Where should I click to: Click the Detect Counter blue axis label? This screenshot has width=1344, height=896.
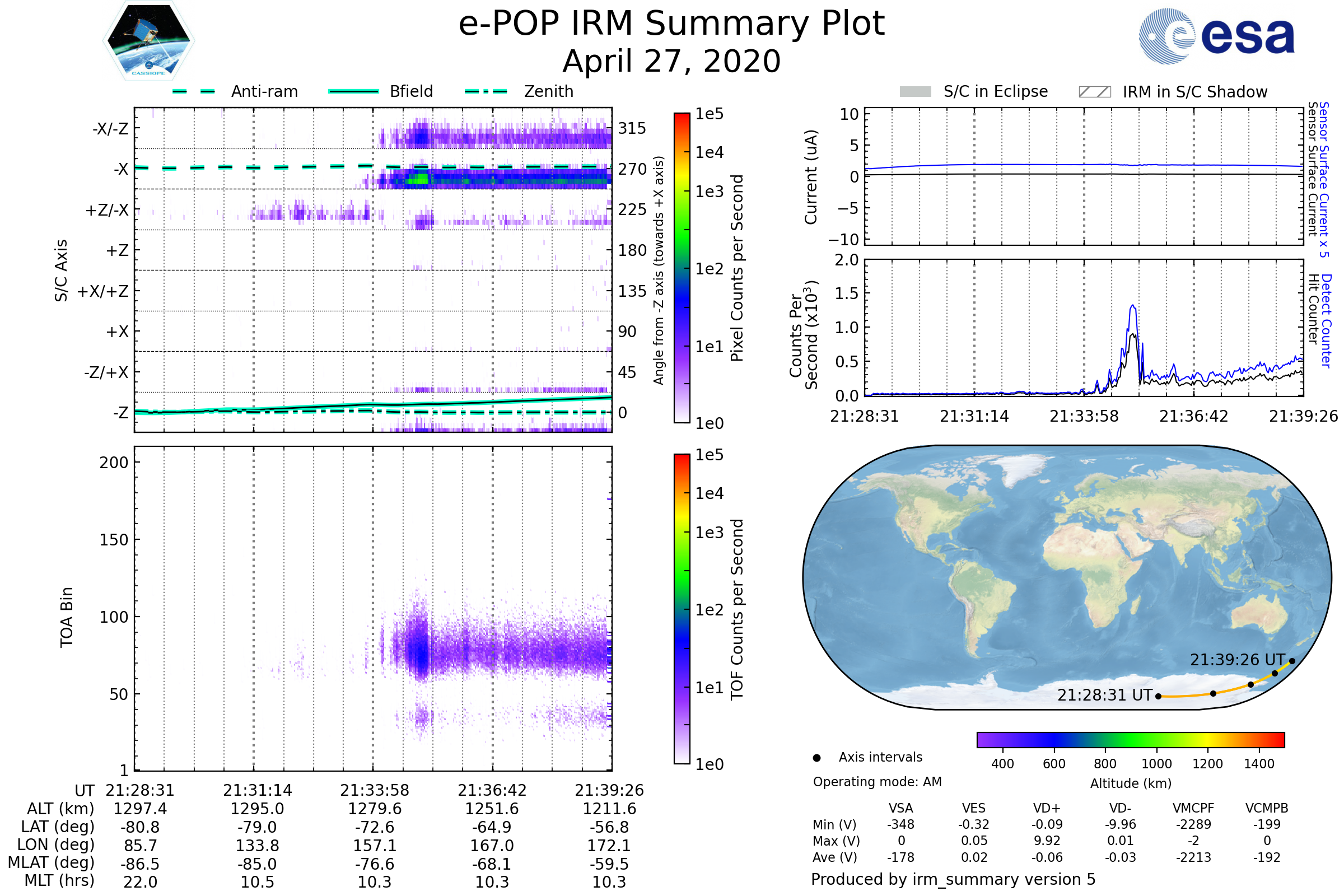click(1326, 321)
